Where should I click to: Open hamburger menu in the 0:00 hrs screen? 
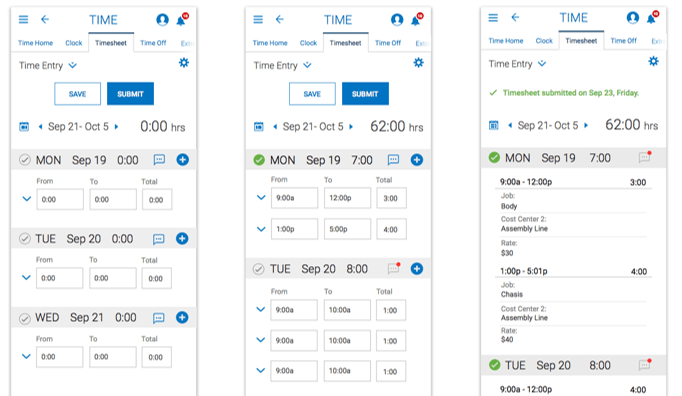[23, 20]
